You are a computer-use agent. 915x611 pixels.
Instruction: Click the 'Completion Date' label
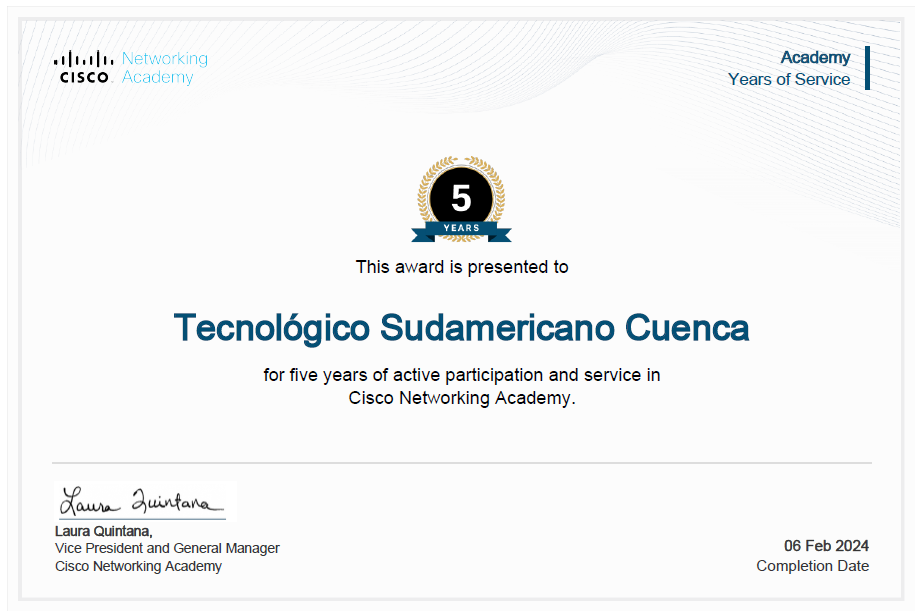point(813,566)
